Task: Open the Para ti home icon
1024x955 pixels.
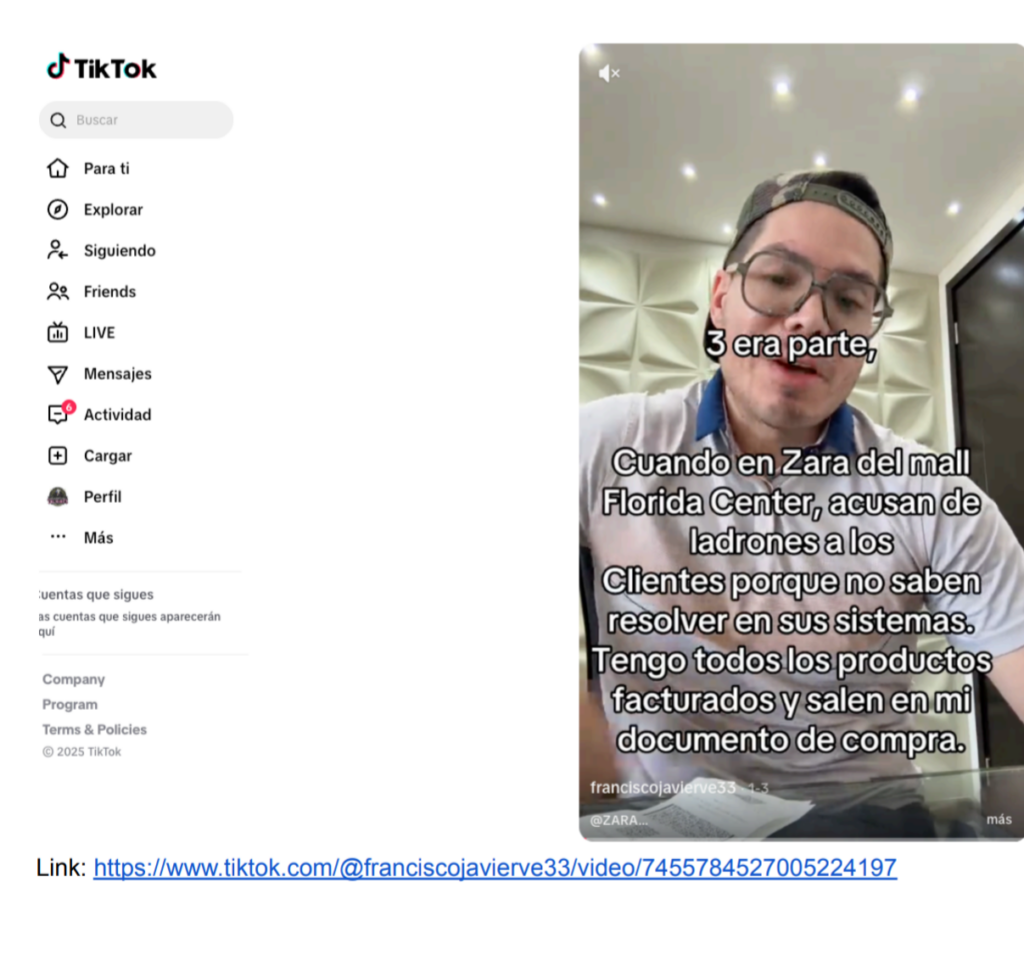Action: [x=58, y=168]
